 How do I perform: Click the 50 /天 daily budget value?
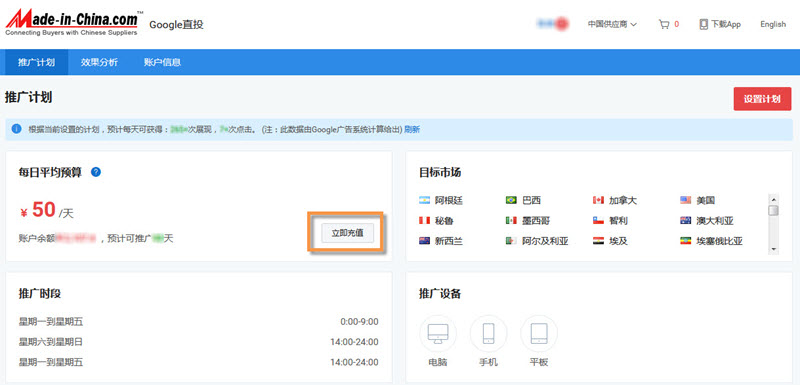tap(46, 211)
